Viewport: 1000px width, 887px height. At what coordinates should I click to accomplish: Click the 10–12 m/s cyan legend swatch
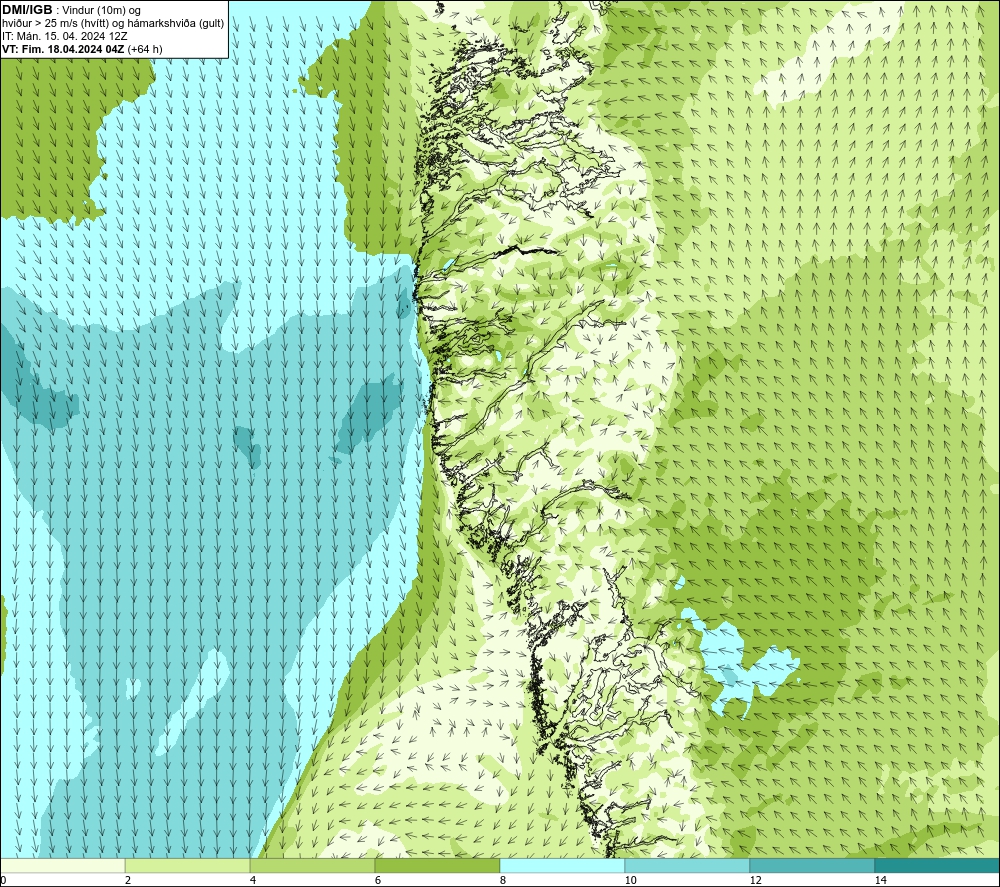point(688,865)
